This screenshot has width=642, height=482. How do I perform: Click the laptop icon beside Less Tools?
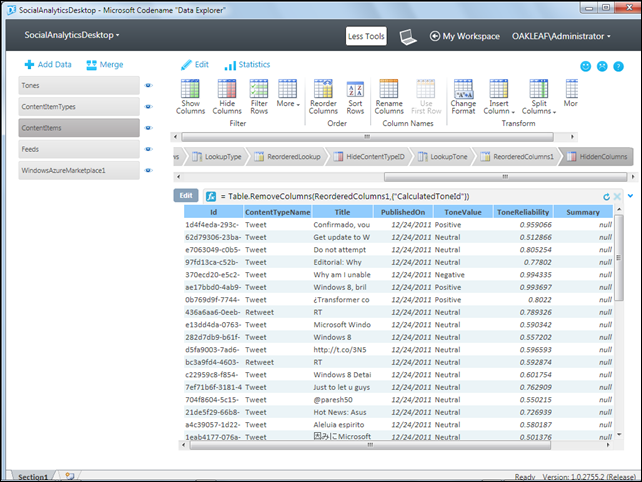tap(407, 37)
